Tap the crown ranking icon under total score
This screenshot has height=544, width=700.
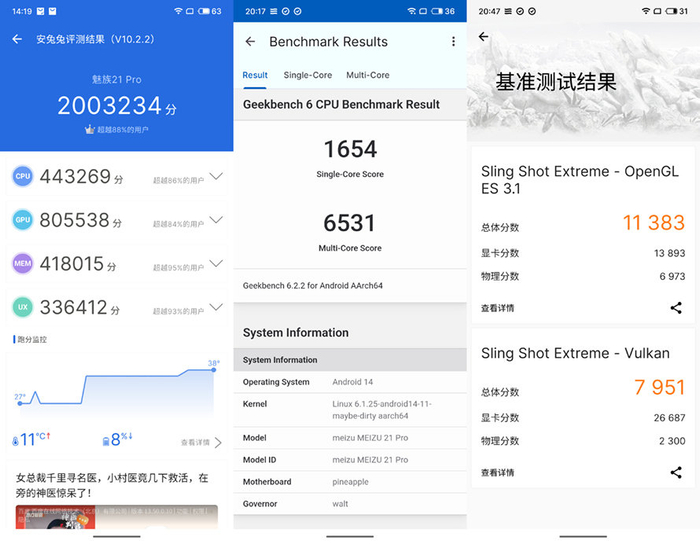(x=90, y=129)
